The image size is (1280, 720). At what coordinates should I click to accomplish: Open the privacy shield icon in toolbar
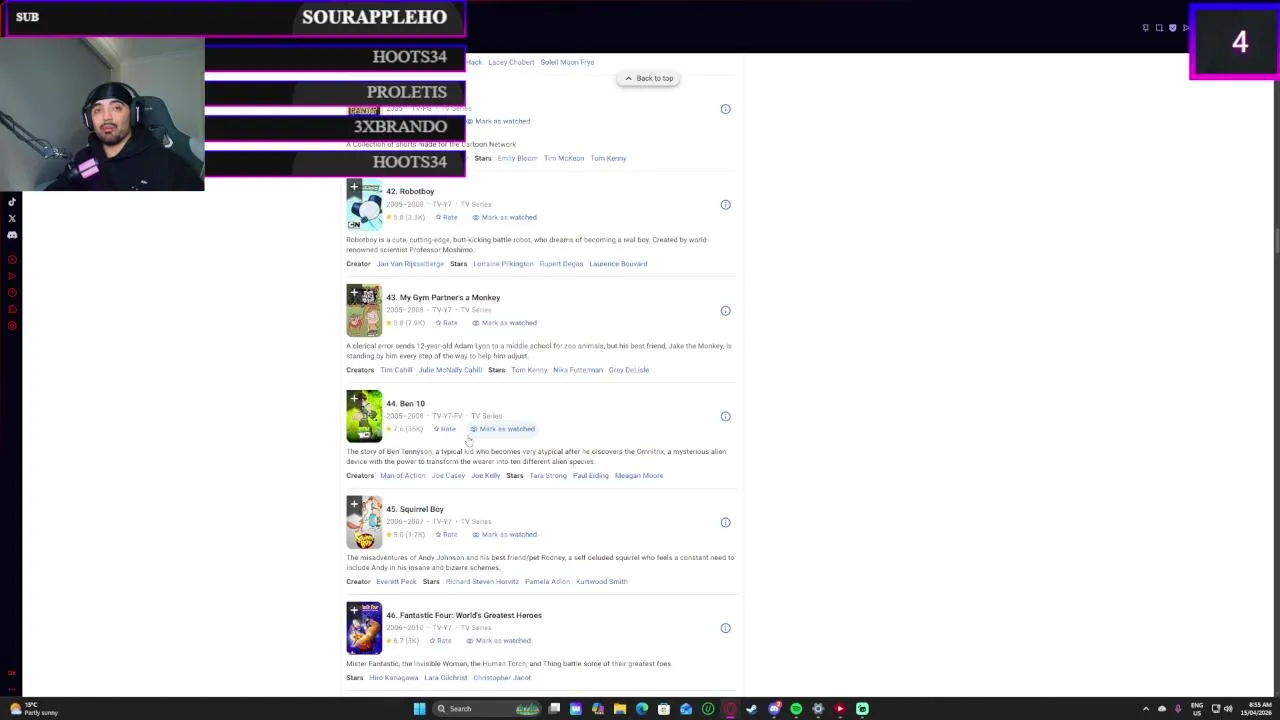pyautogui.click(x=1173, y=28)
